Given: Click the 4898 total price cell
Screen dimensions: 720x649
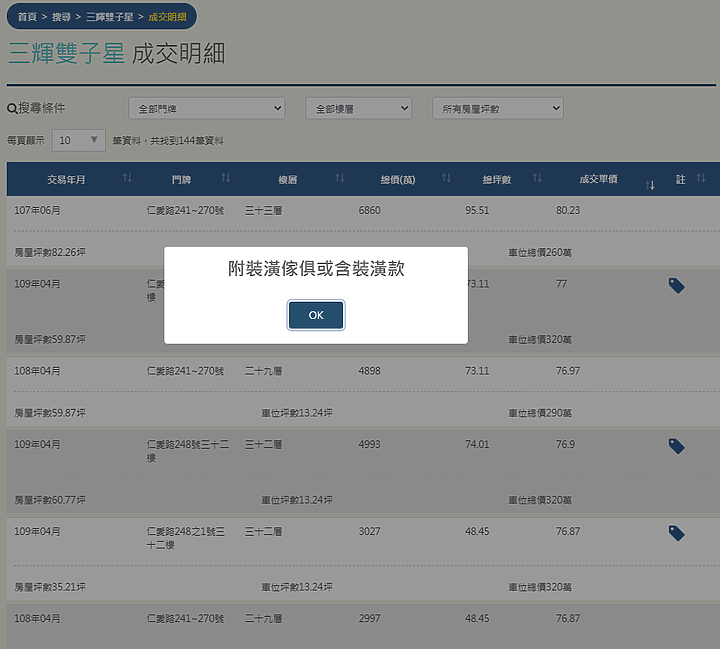Looking at the screenshot, I should (370, 371).
